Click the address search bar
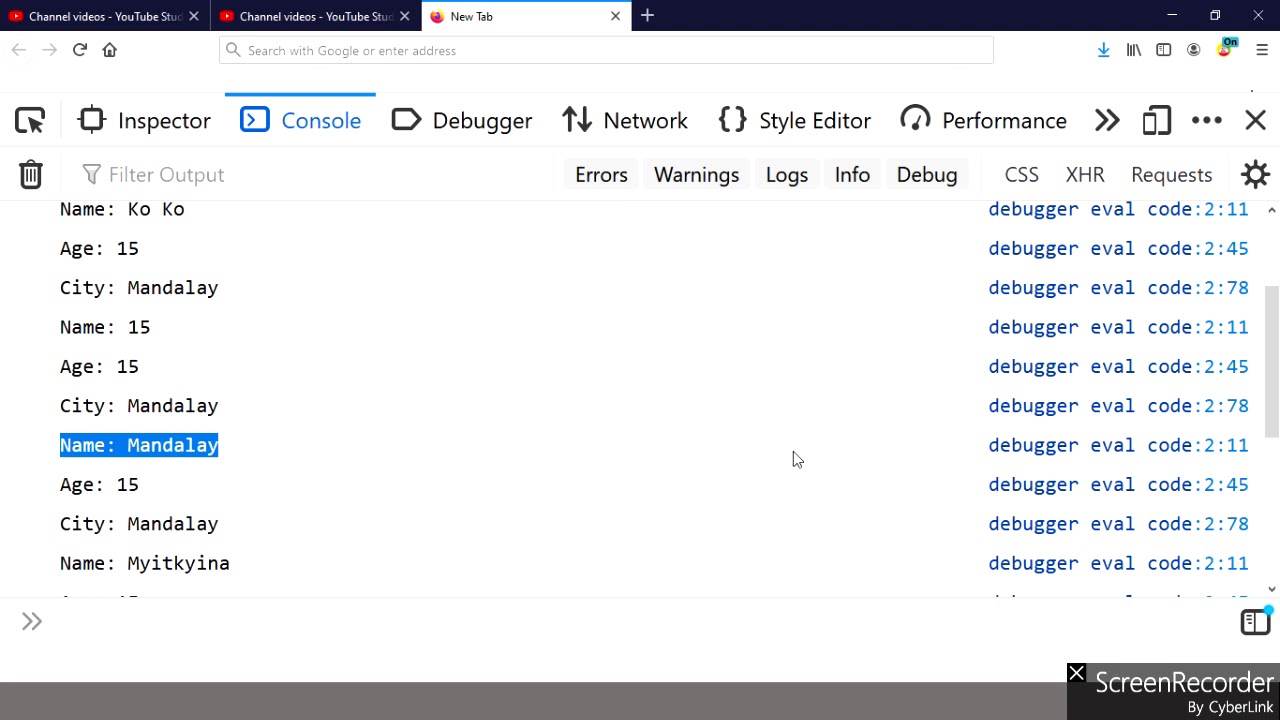Viewport: 1280px width, 720px height. pyautogui.click(x=606, y=50)
